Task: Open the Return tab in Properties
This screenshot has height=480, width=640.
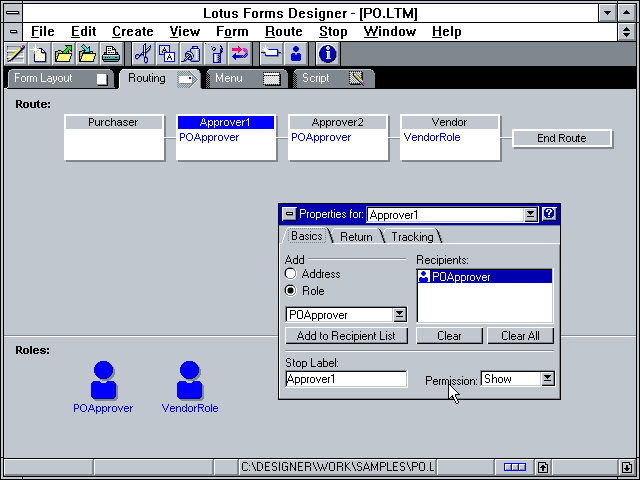Action: point(356,237)
